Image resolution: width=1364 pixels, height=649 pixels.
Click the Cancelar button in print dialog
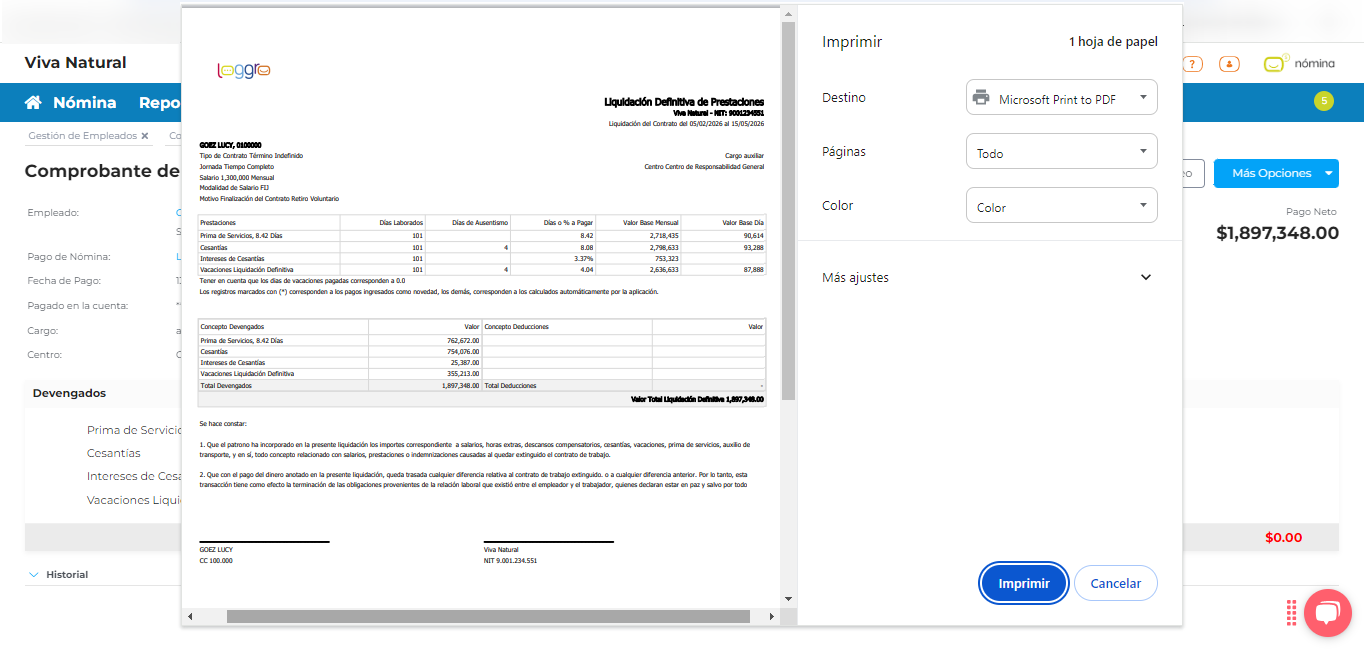click(1115, 583)
